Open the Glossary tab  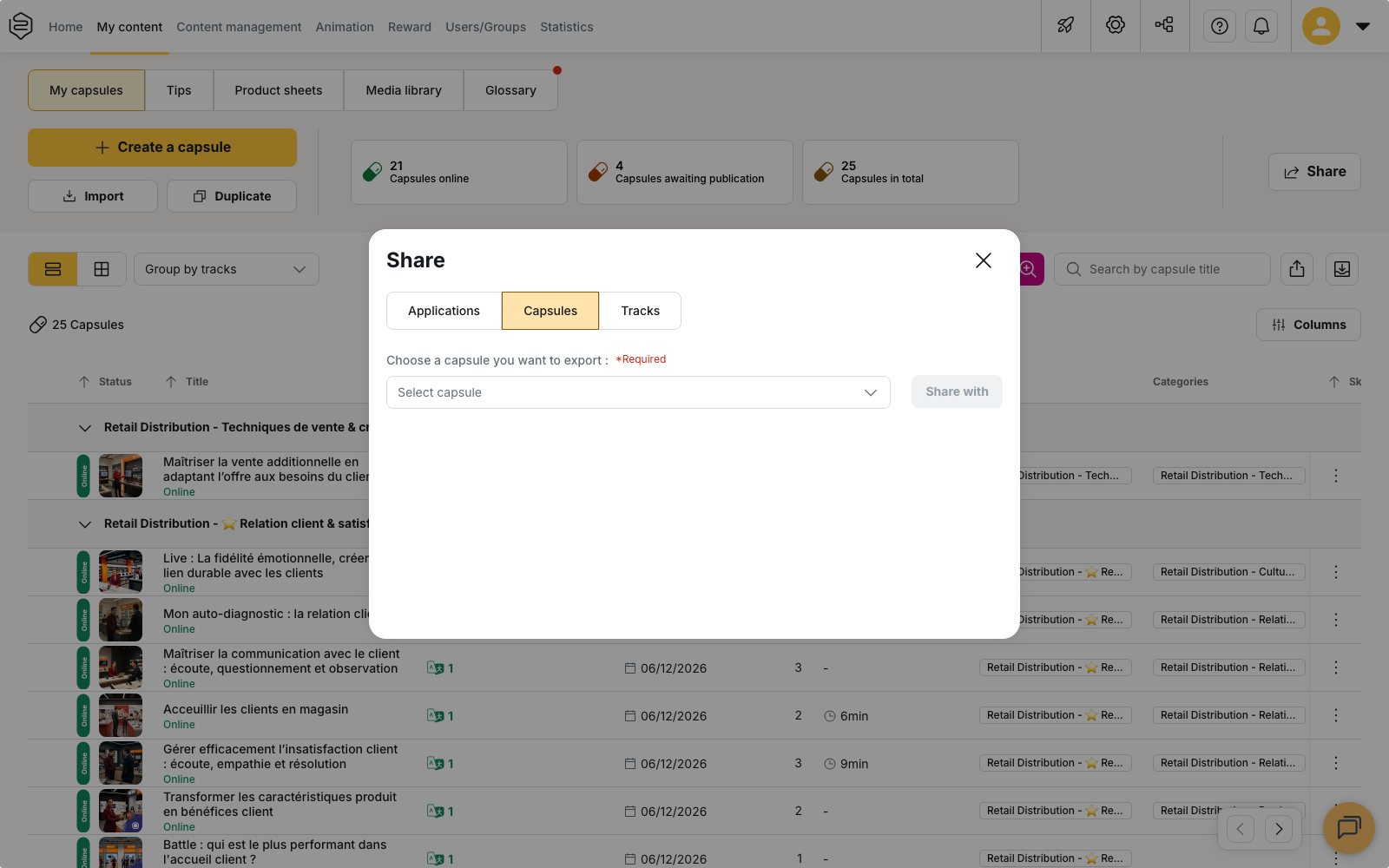tap(510, 90)
